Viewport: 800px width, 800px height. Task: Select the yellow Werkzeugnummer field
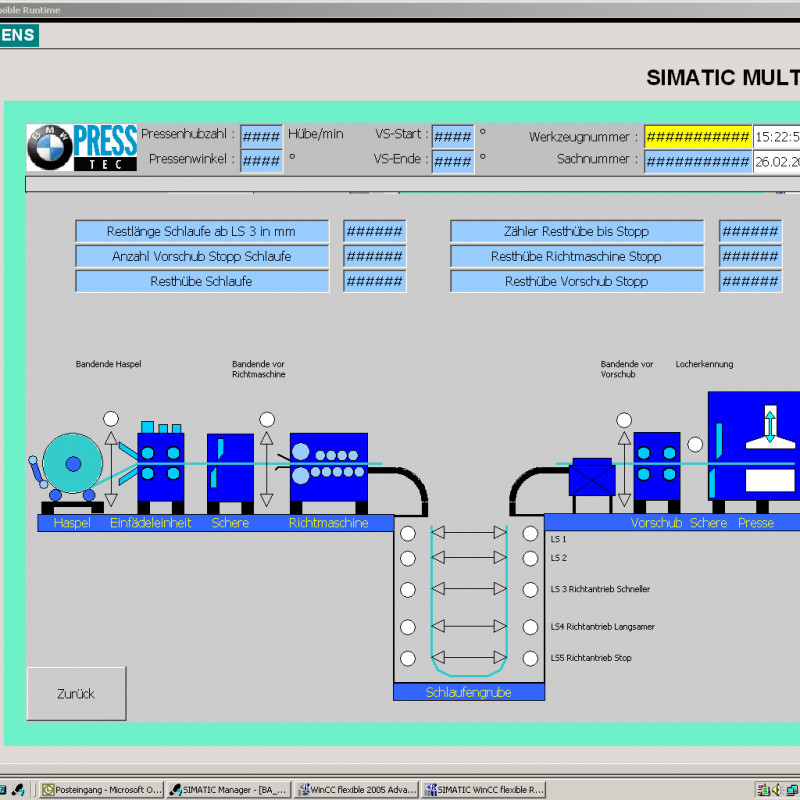coord(697,136)
